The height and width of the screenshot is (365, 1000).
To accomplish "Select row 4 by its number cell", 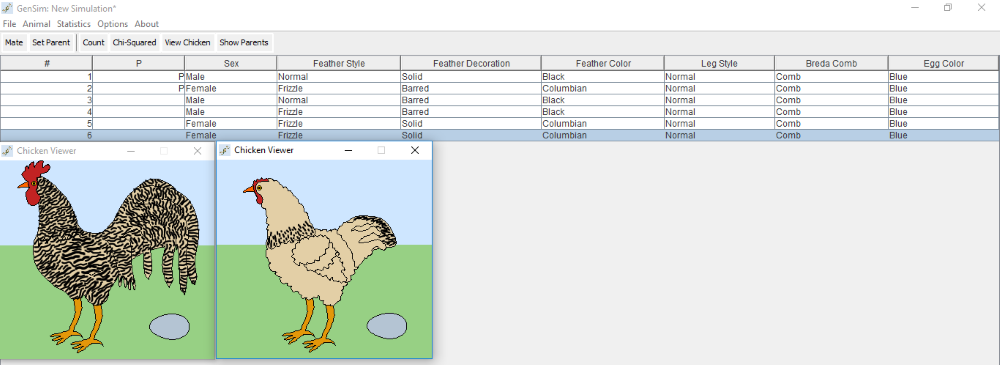I will pos(47,112).
